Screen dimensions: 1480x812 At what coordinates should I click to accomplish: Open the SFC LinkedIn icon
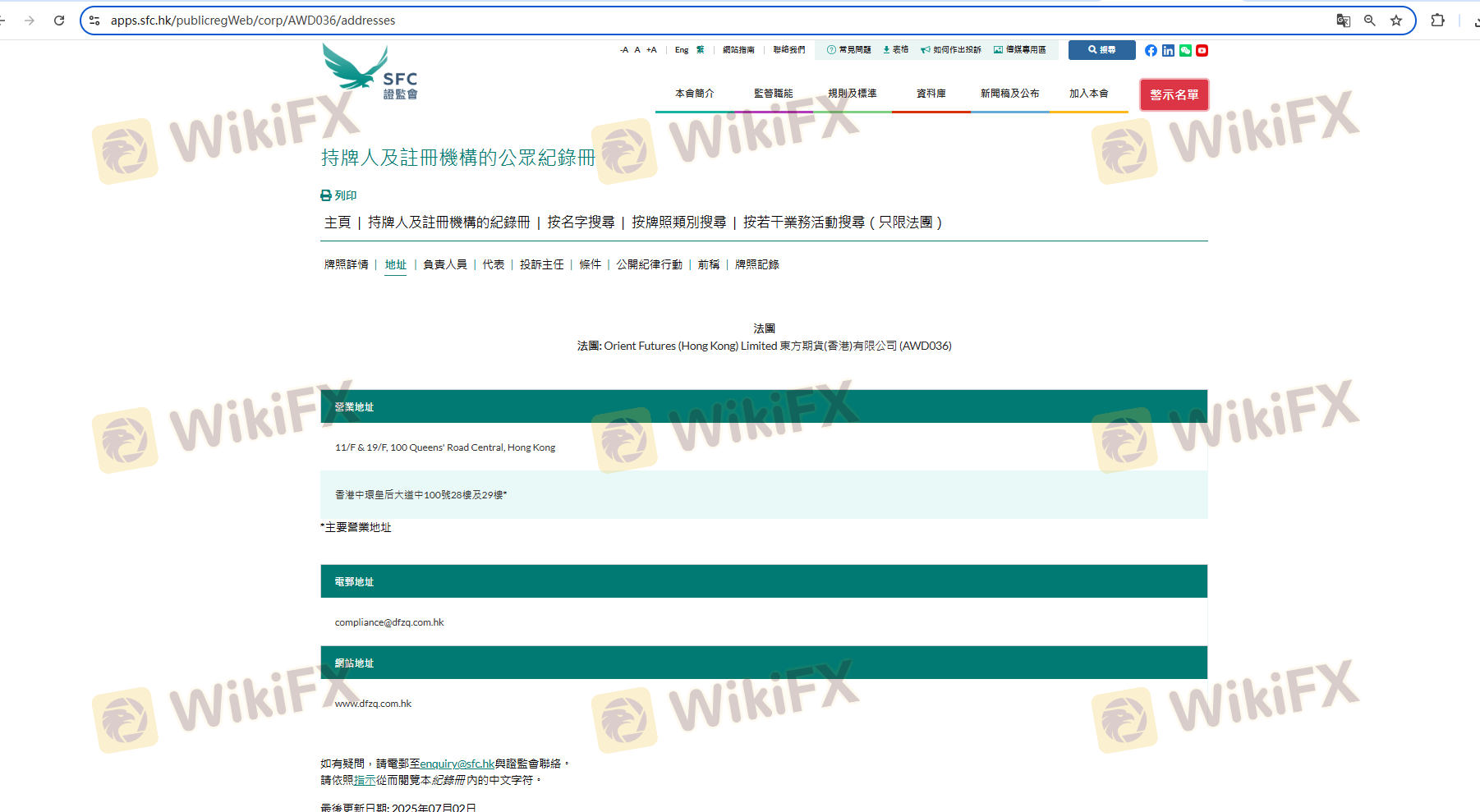click(x=1168, y=51)
